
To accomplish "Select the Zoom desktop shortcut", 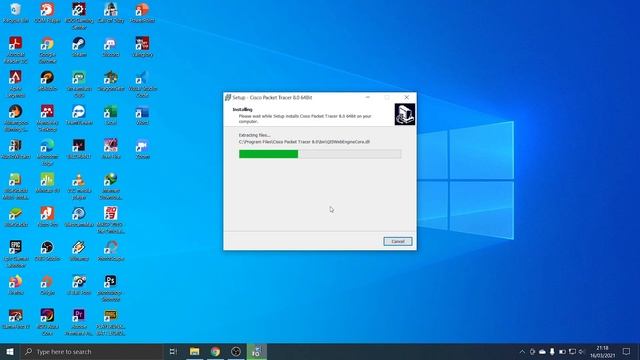I will tap(142, 149).
